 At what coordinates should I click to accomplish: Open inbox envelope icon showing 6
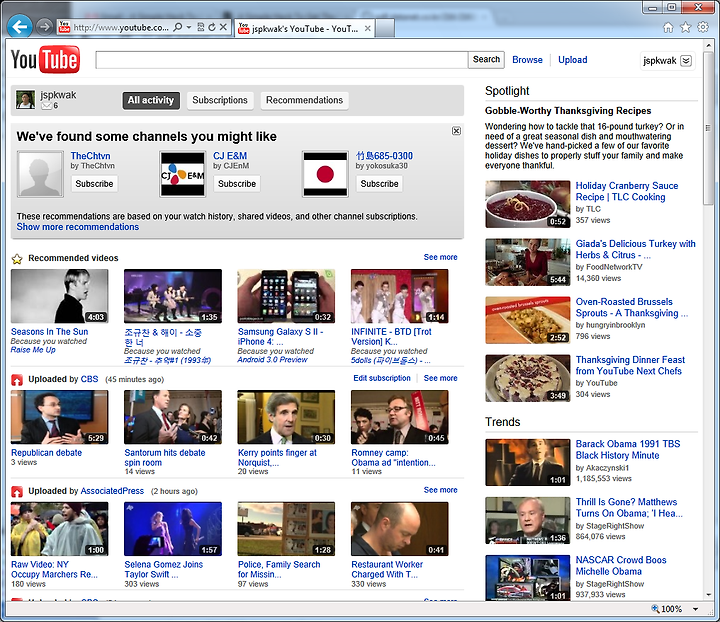[x=47, y=106]
